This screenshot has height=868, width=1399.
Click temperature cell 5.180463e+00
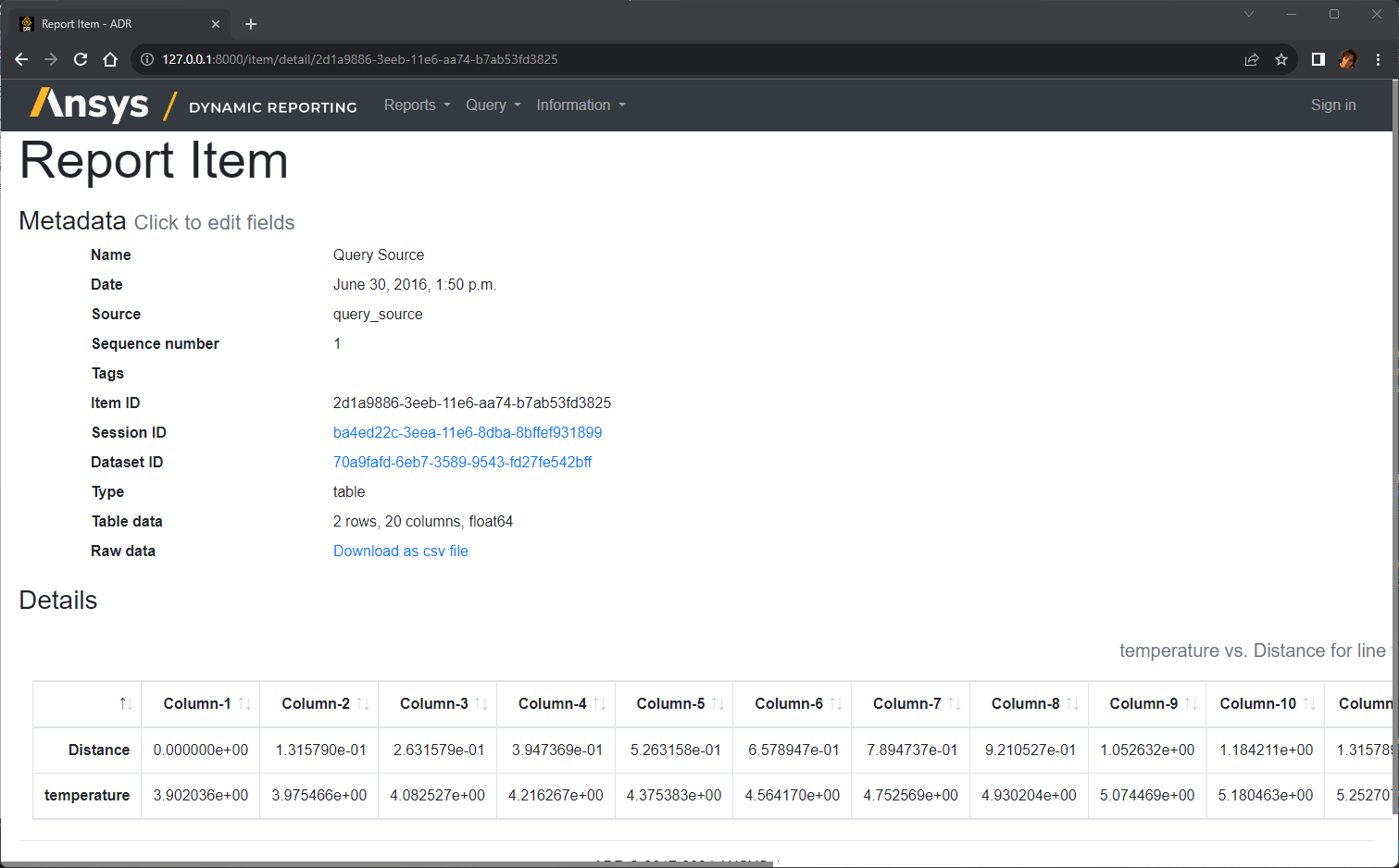[x=1266, y=795]
